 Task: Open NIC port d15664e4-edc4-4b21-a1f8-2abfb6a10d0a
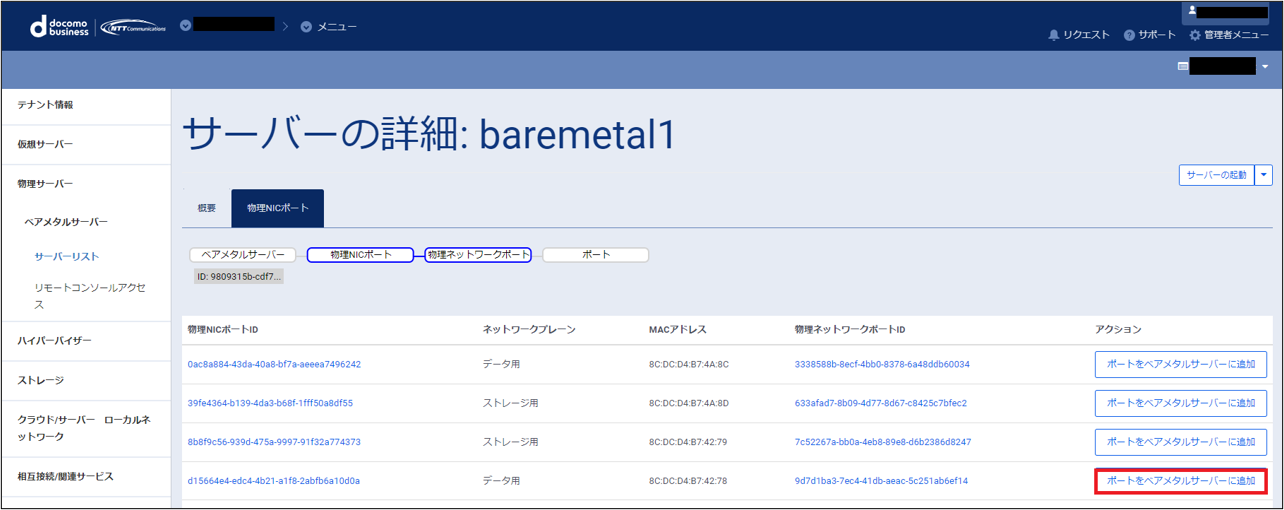pos(274,481)
